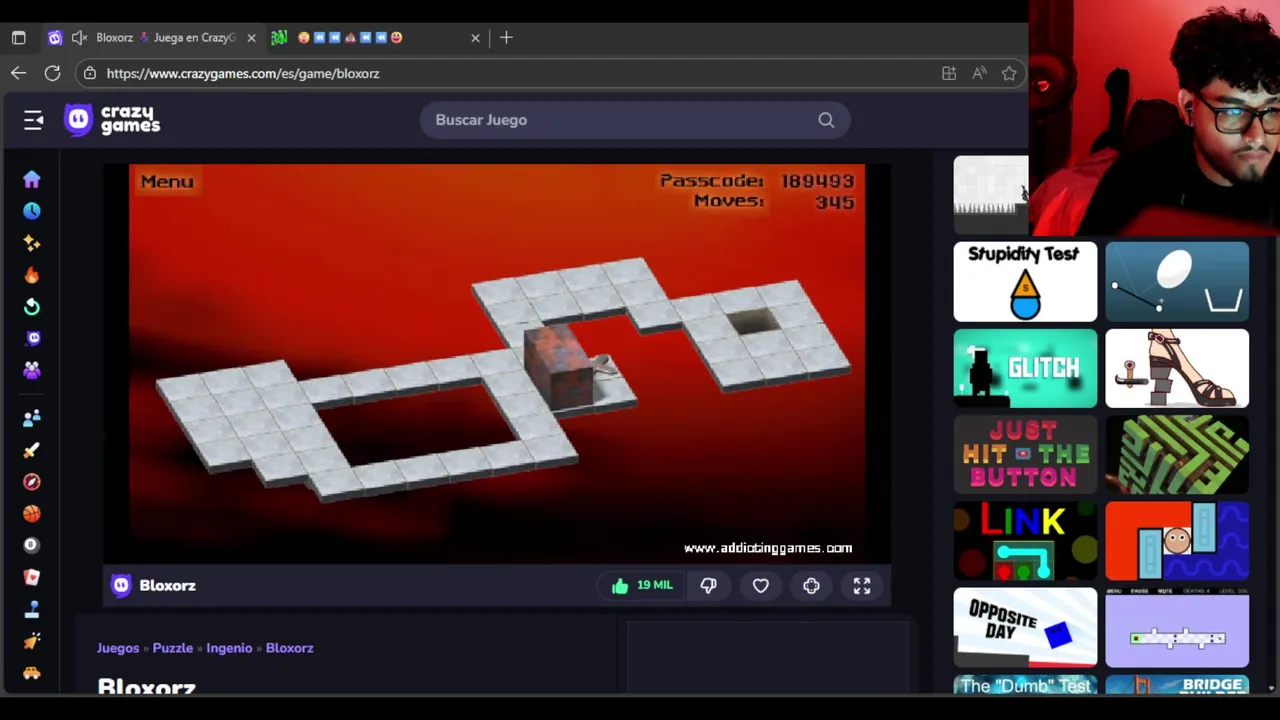Image resolution: width=1280 pixels, height=720 pixels.
Task: Focus the Buscar Juego search field
Action: (635, 120)
